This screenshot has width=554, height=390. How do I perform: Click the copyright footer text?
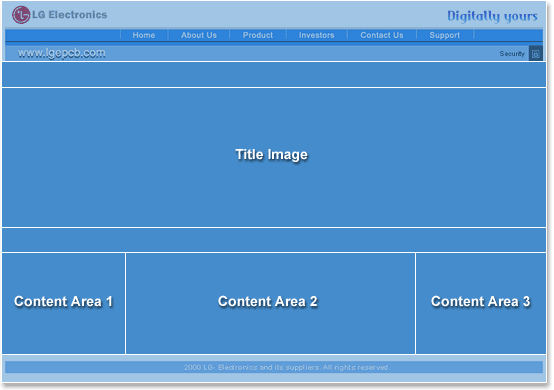pos(287,367)
